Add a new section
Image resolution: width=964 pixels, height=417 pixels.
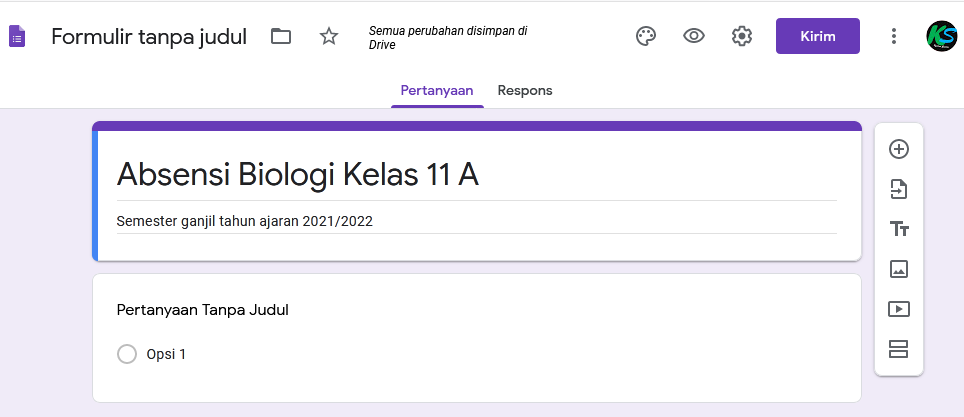tap(899, 349)
